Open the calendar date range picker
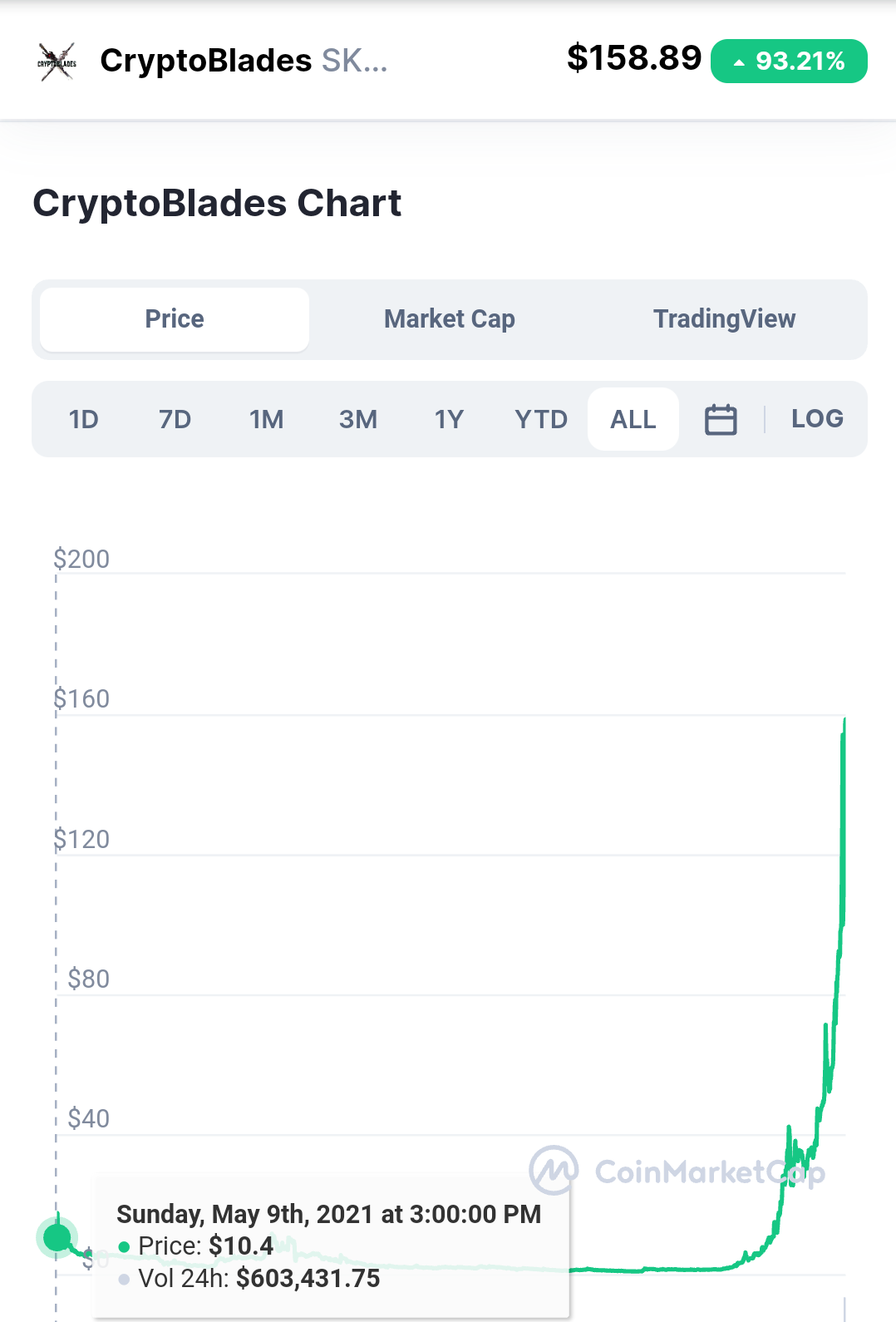 point(721,419)
